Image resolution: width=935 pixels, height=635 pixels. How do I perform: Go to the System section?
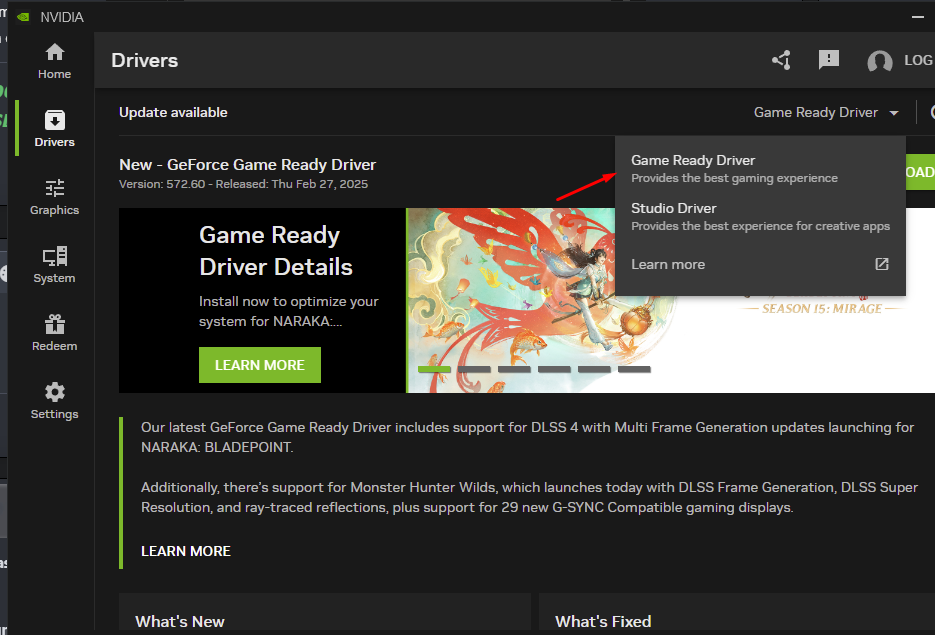(x=54, y=265)
